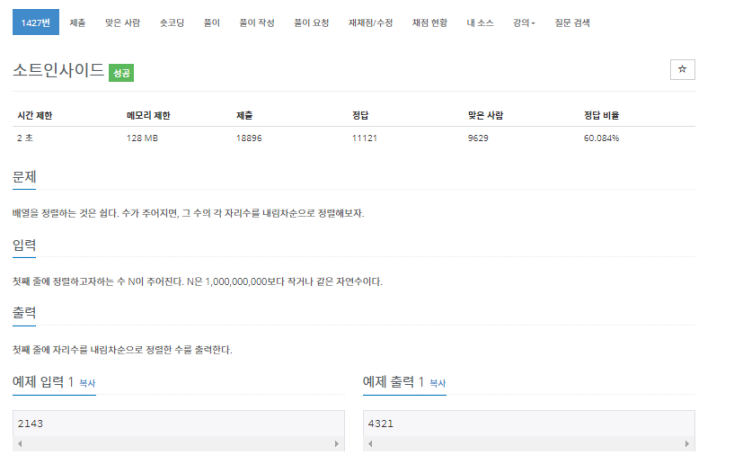
Task: Click the solver count 9629
Action: tap(478, 138)
